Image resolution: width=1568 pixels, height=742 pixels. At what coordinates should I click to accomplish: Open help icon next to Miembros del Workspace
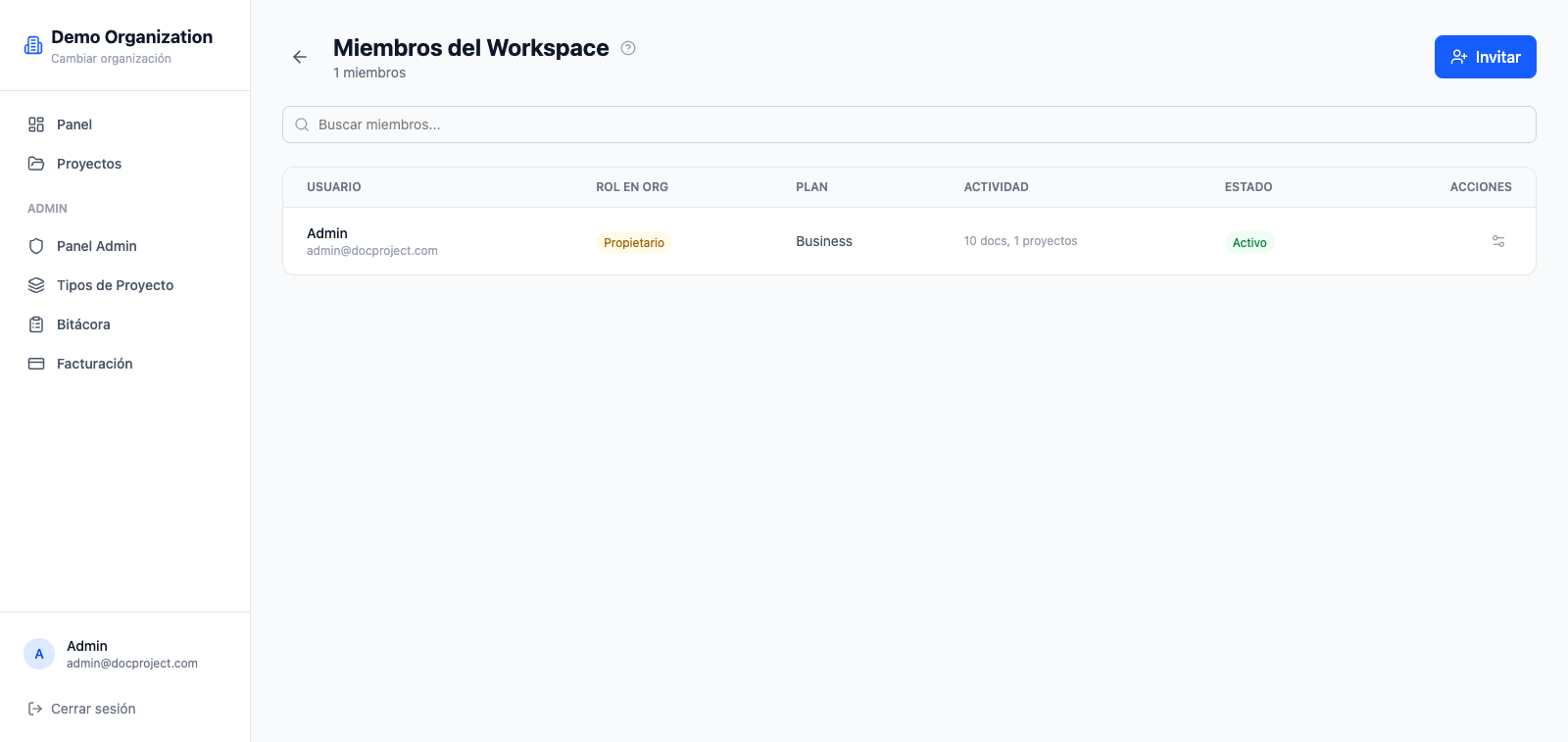point(628,48)
